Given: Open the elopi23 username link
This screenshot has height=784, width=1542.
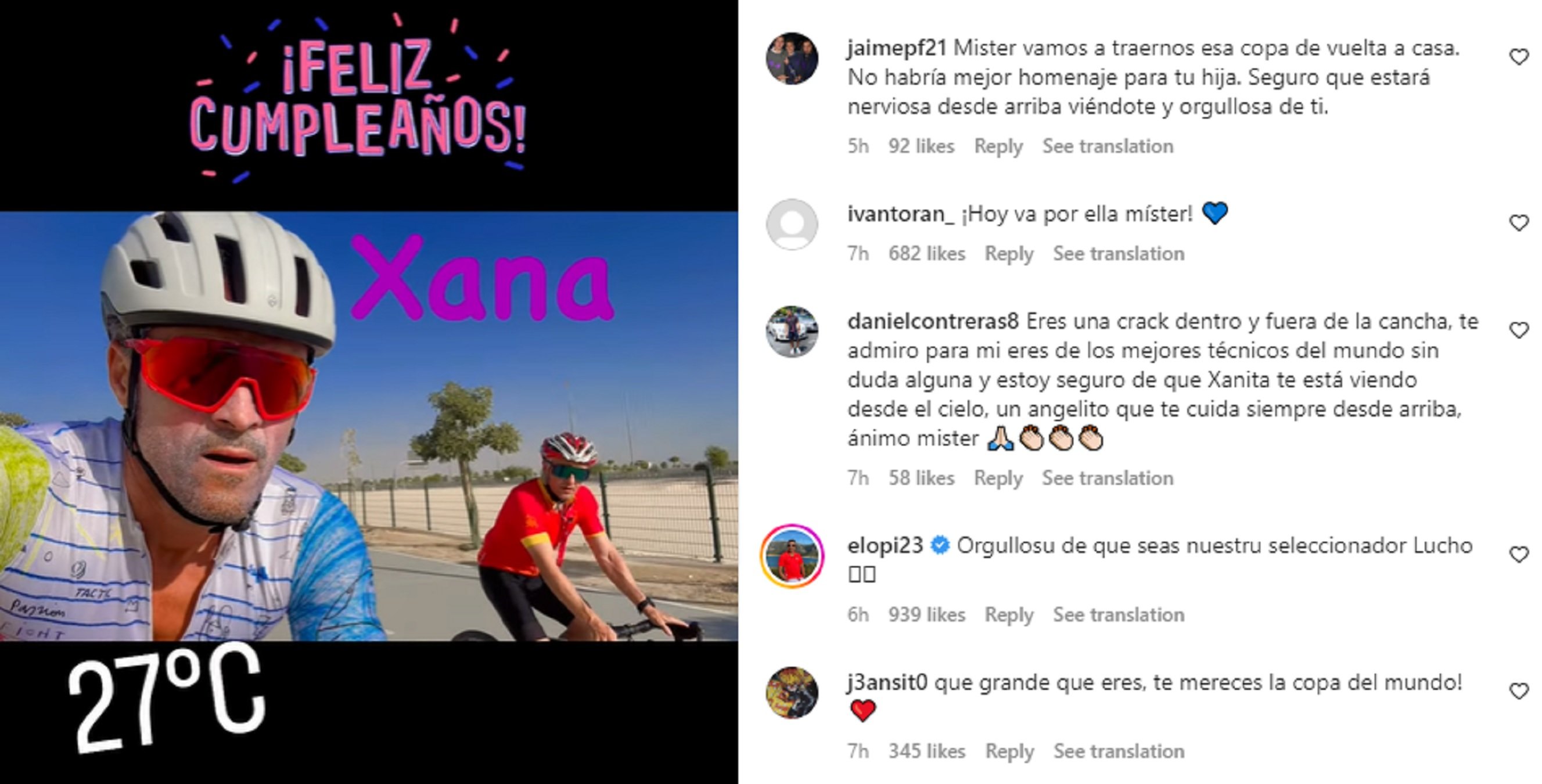Looking at the screenshot, I should (885, 546).
